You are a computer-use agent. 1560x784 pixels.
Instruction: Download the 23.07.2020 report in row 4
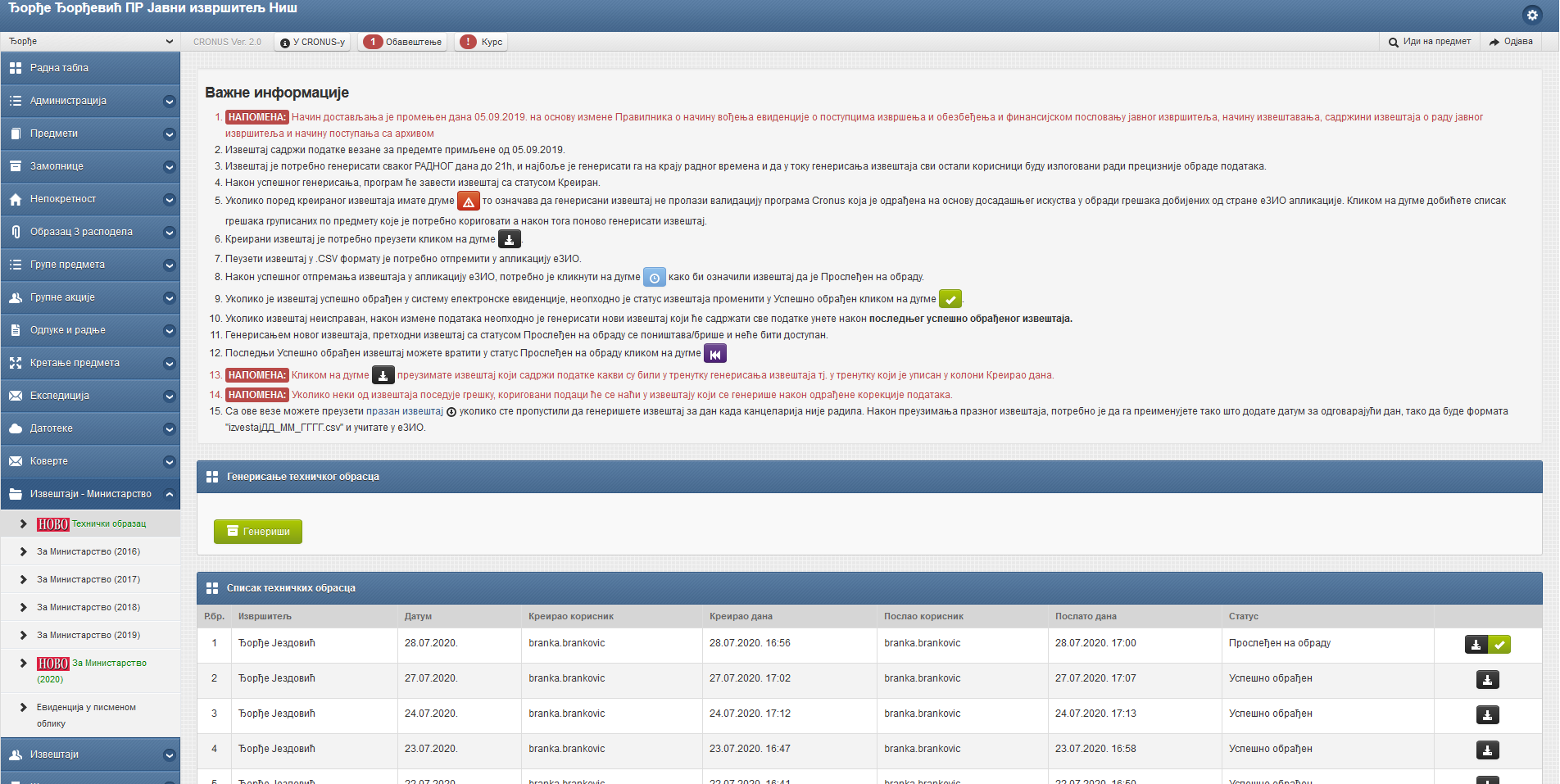[x=1487, y=750]
